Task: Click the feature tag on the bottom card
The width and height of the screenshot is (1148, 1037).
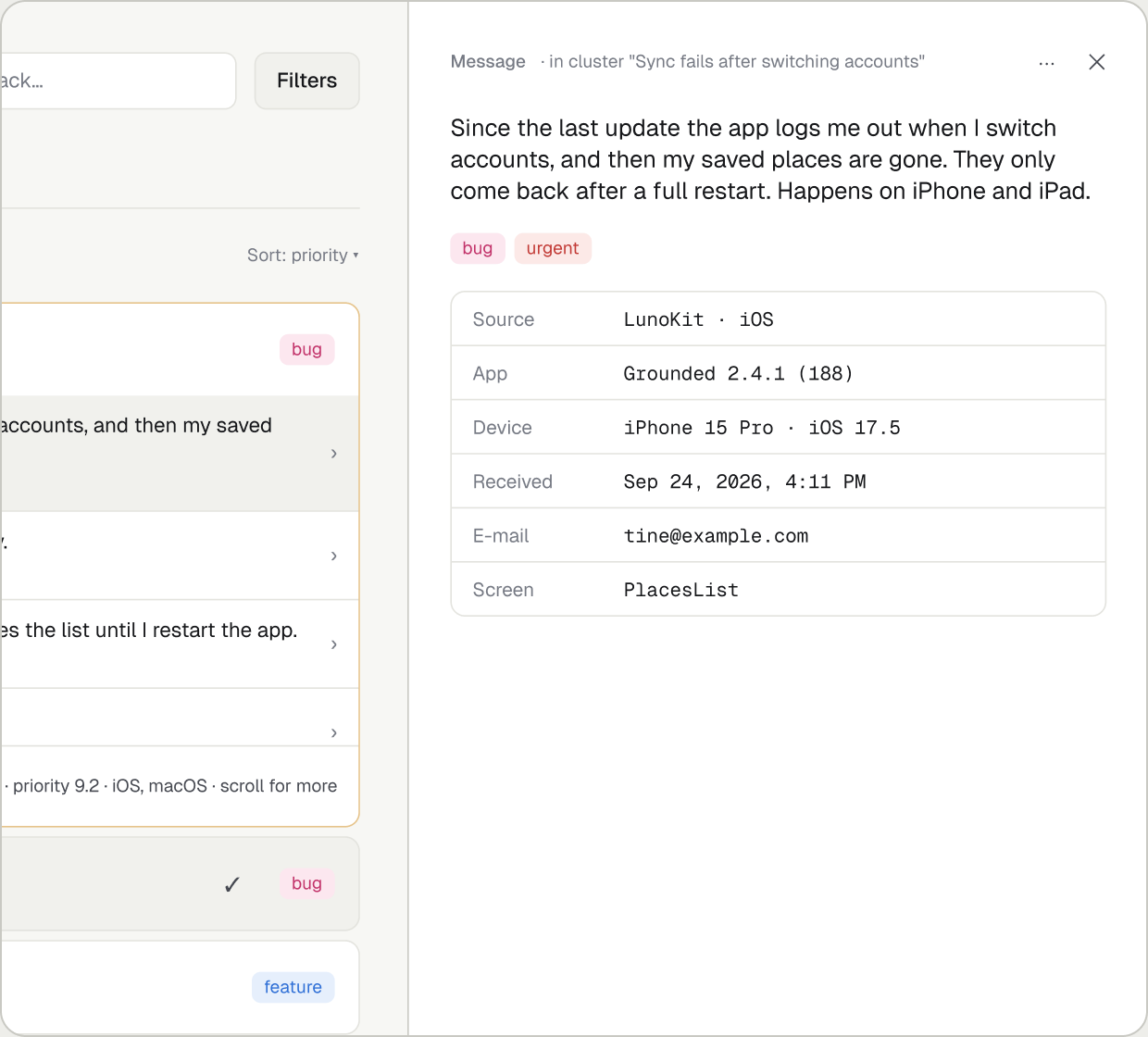Action: tap(293, 987)
